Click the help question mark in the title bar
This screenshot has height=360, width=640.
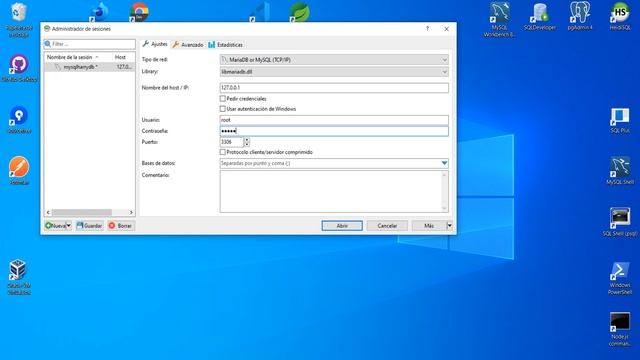427,29
